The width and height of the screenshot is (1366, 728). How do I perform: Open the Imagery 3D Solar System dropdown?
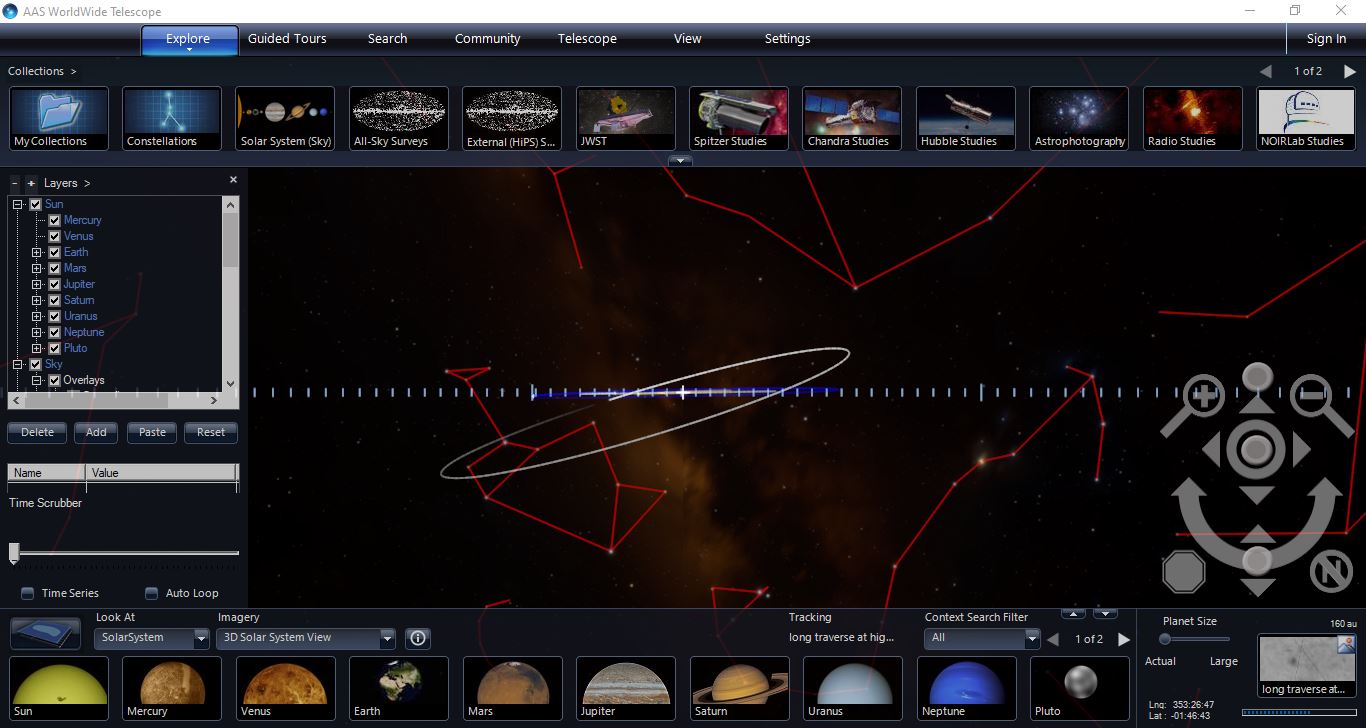pos(307,638)
